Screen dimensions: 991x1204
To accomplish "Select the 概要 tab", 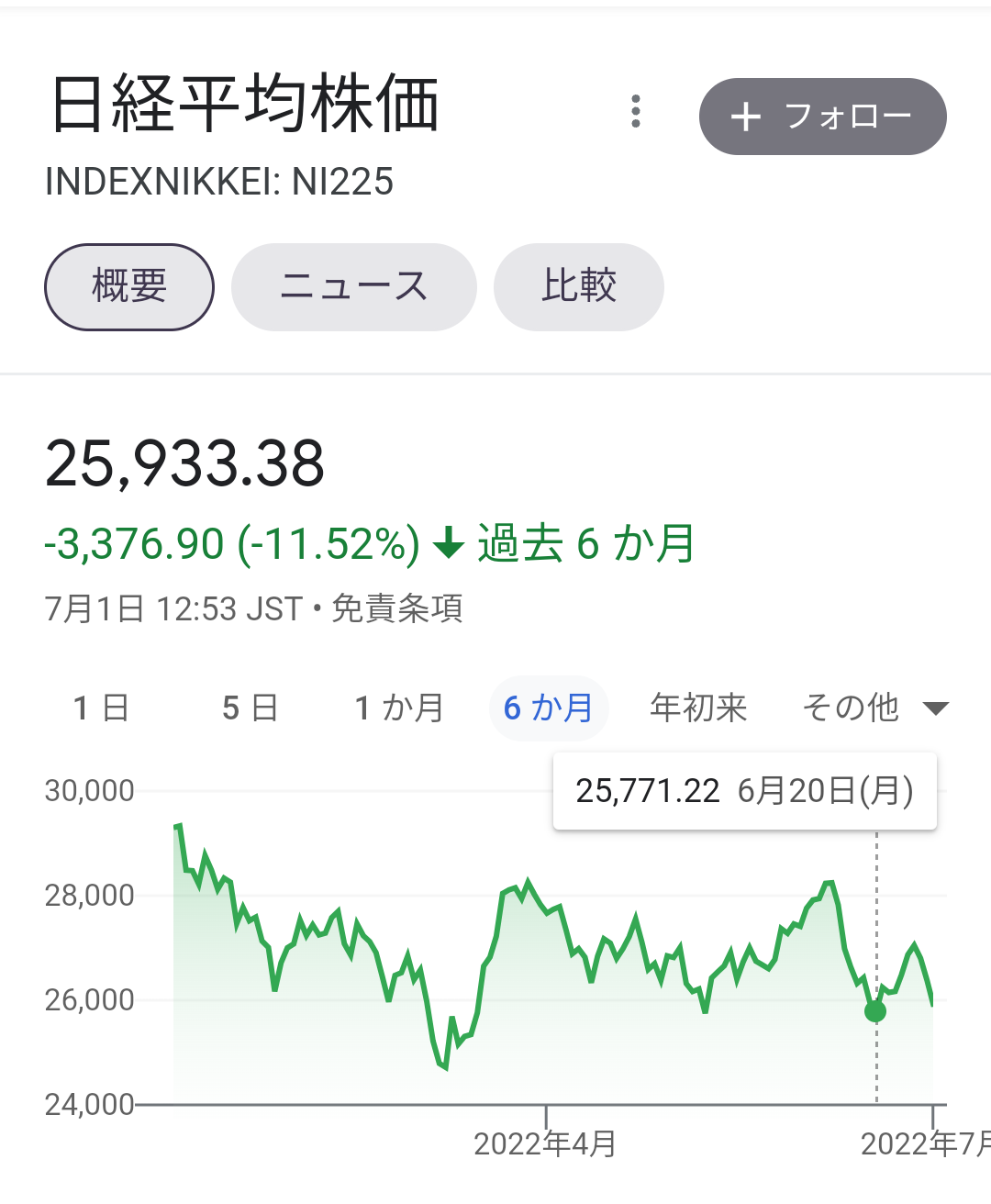I will (x=129, y=287).
